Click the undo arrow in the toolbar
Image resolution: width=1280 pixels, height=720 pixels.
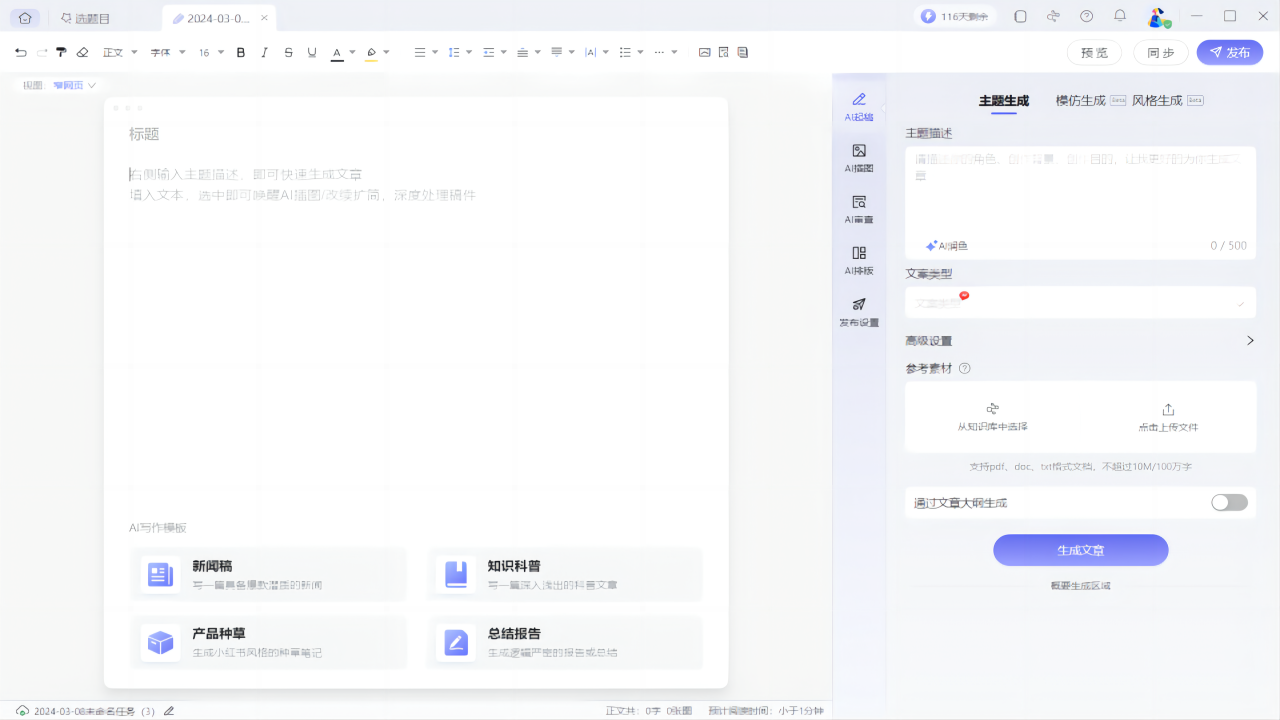(x=20, y=52)
